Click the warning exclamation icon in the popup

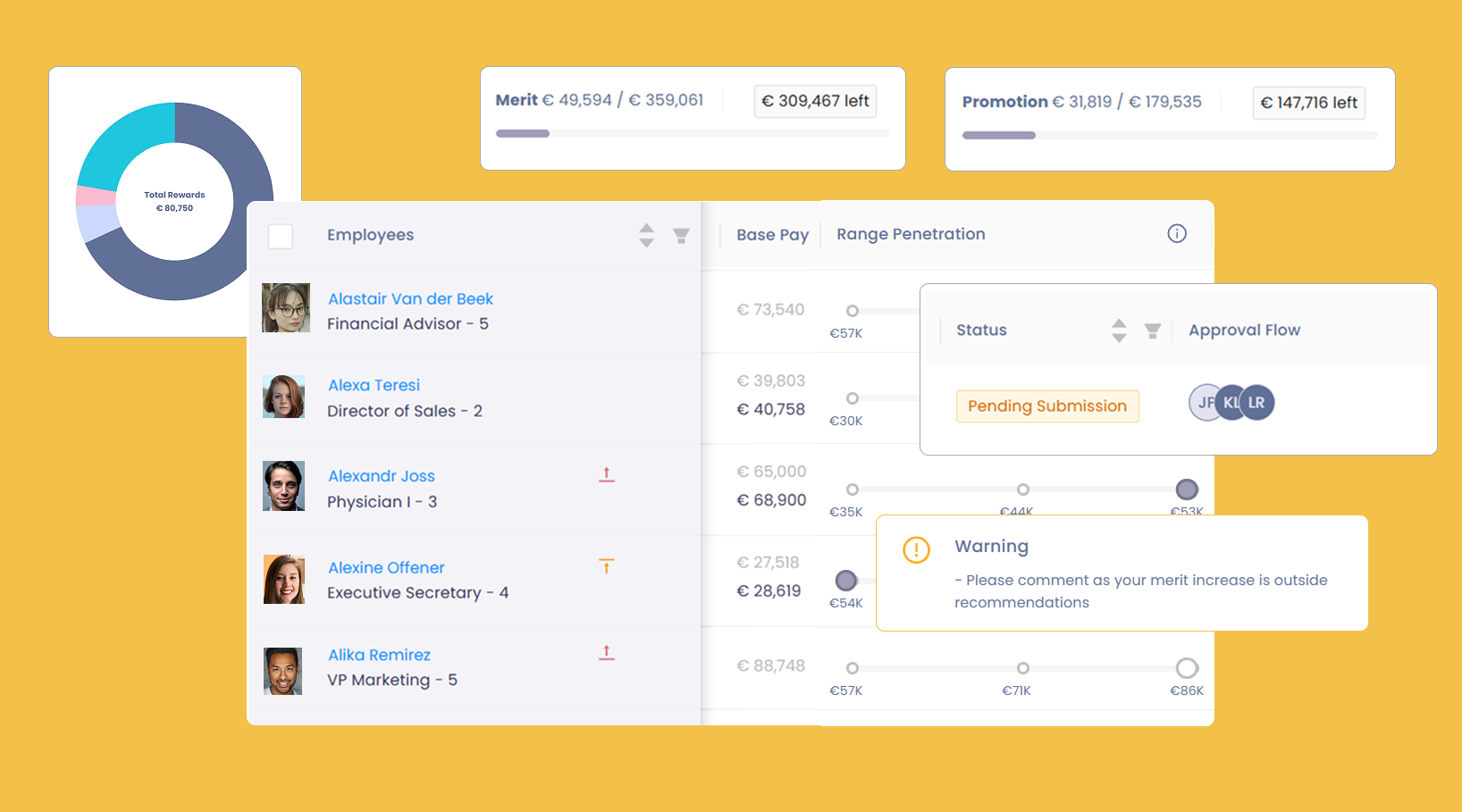pyautogui.click(x=915, y=549)
